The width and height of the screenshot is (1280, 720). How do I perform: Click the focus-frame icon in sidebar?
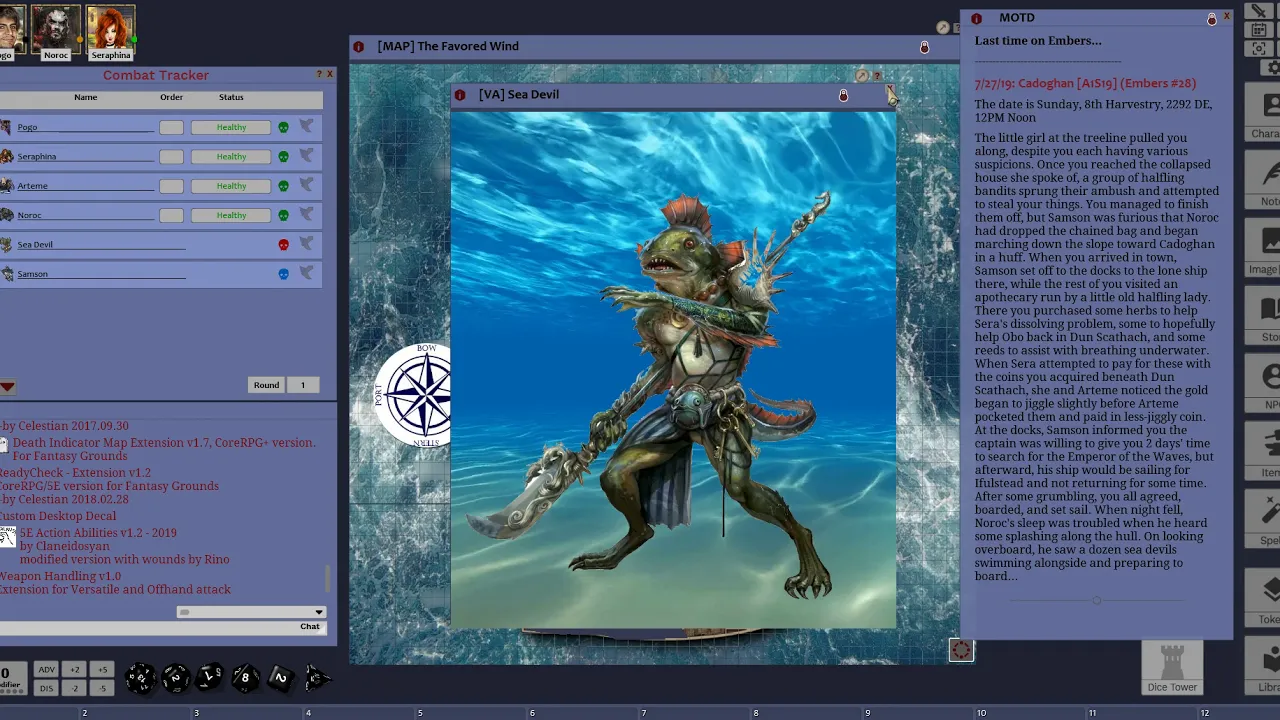pos(1260,48)
